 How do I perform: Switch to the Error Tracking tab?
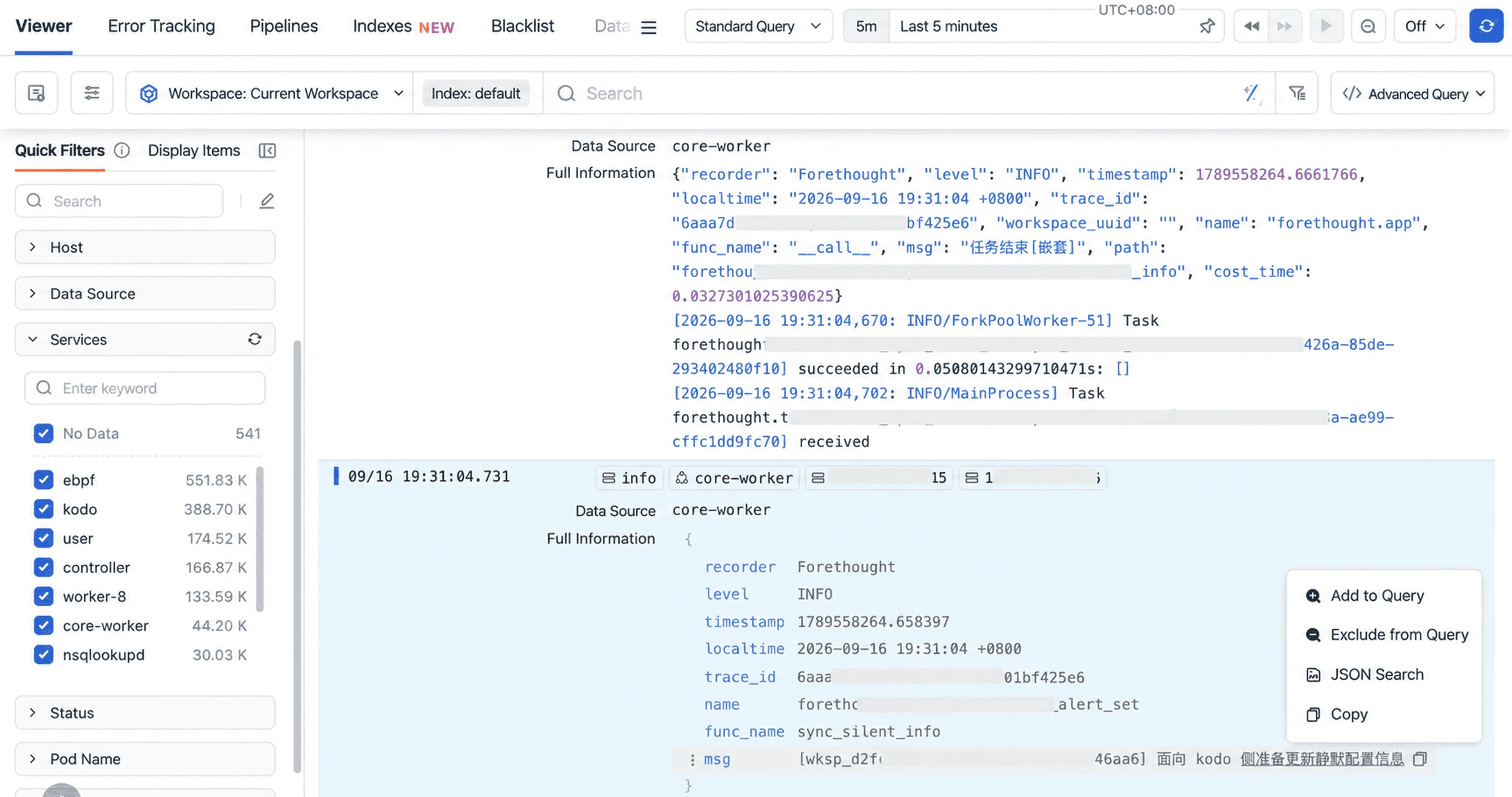[x=162, y=26]
